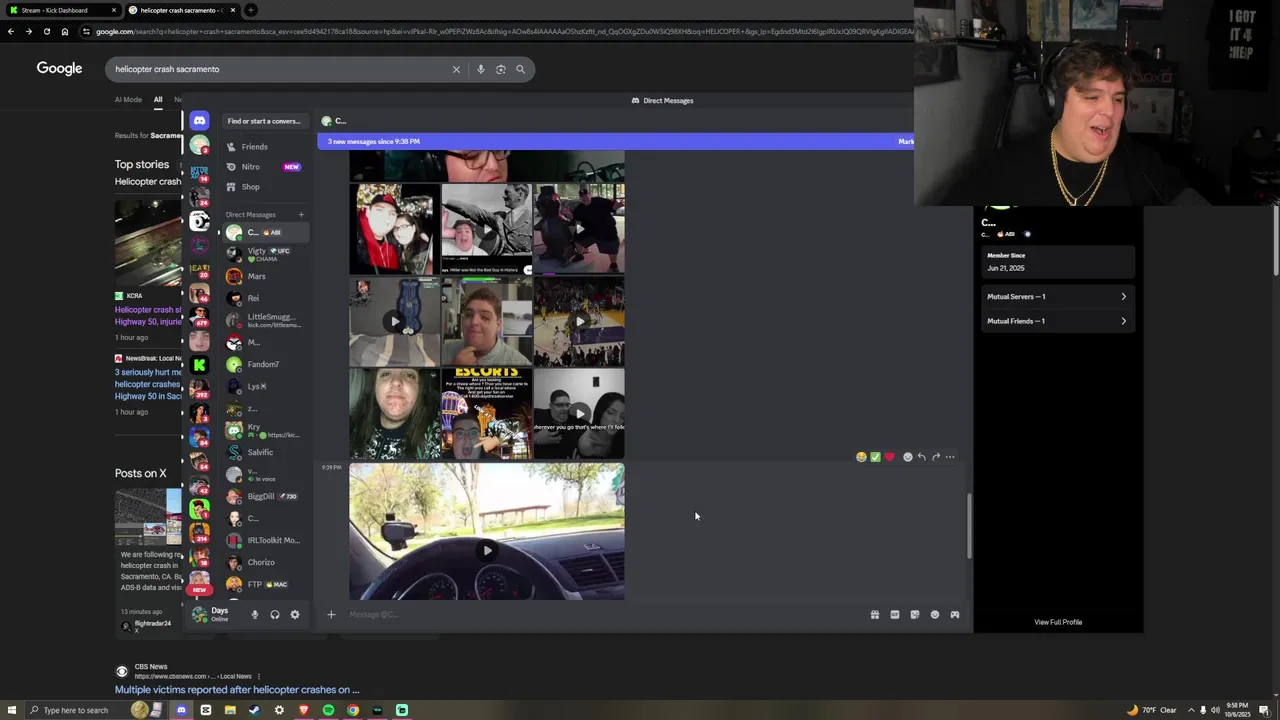The height and width of the screenshot is (720, 1280).
Task: Open the Salvific direct message
Action: (x=265, y=452)
